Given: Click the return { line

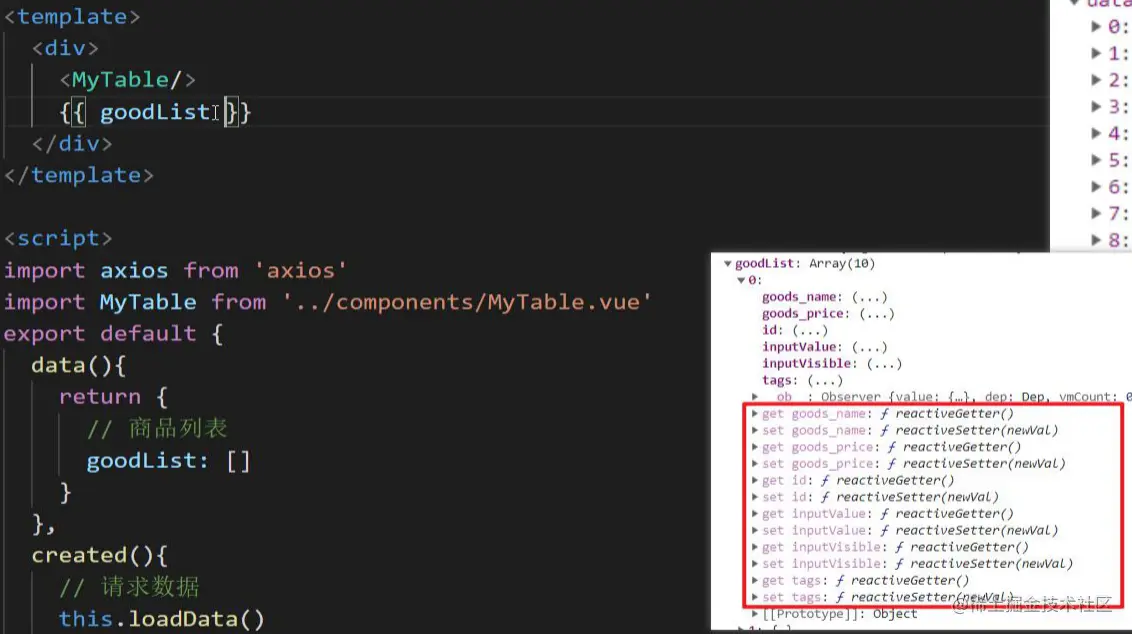Looking at the screenshot, I should point(113,397).
